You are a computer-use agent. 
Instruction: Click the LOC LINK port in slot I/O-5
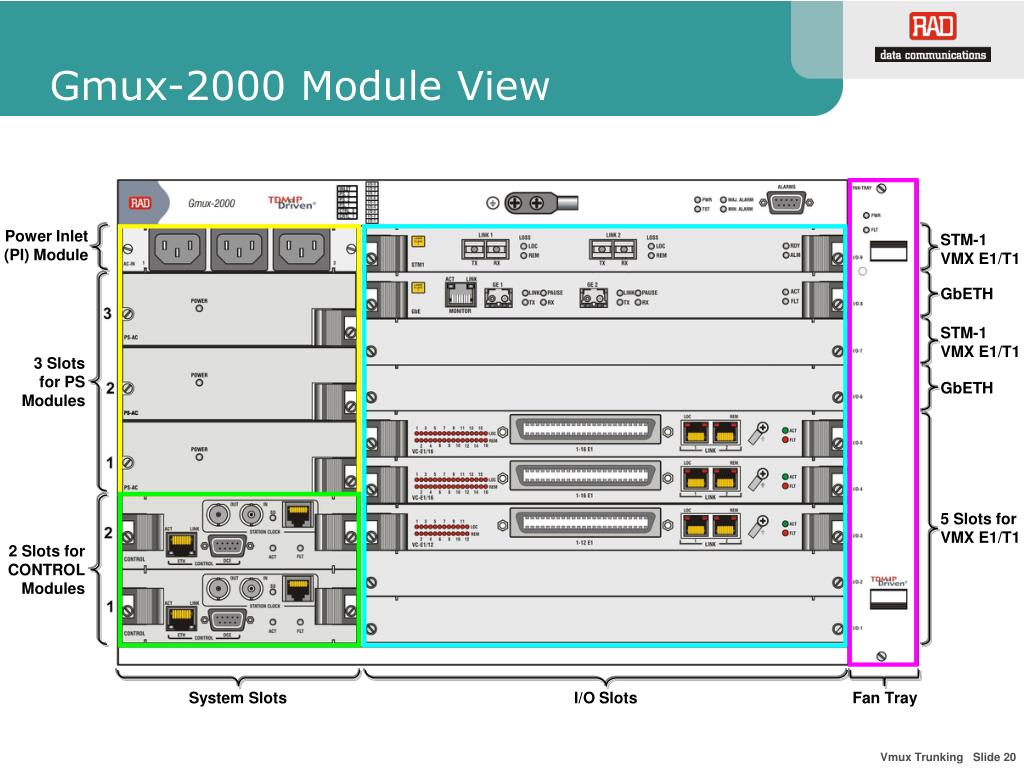pyautogui.click(x=696, y=433)
